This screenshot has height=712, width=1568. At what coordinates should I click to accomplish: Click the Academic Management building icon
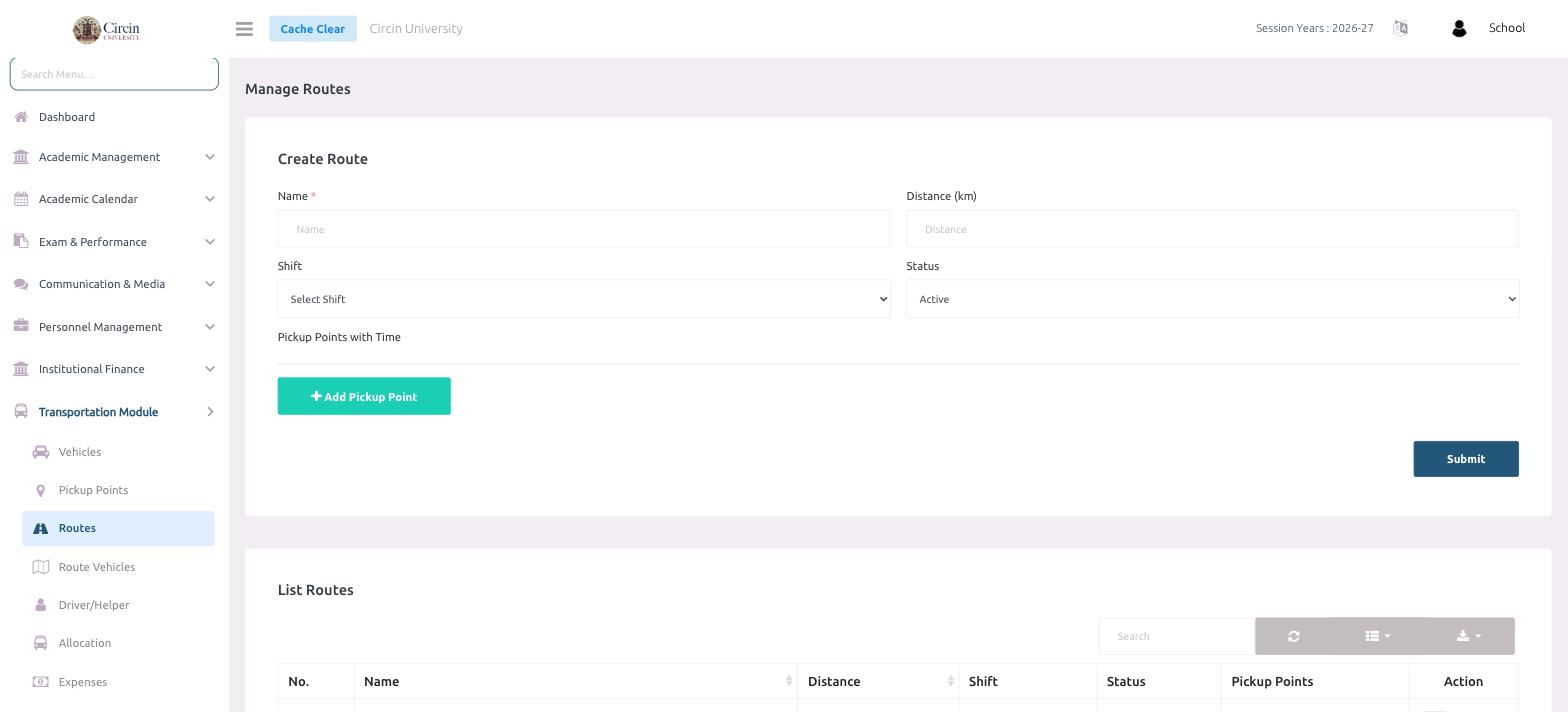coord(21,157)
